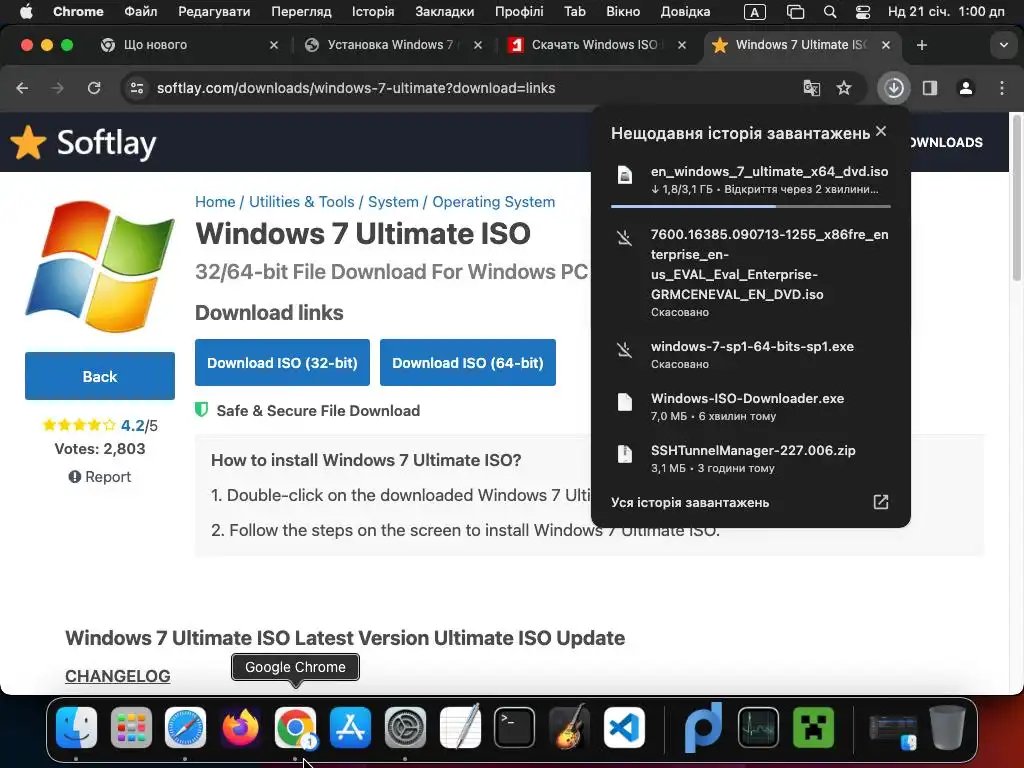Click file icon next to Windows-ISO-Downloader.exe
The width and height of the screenshot is (1024, 768).
coord(625,402)
